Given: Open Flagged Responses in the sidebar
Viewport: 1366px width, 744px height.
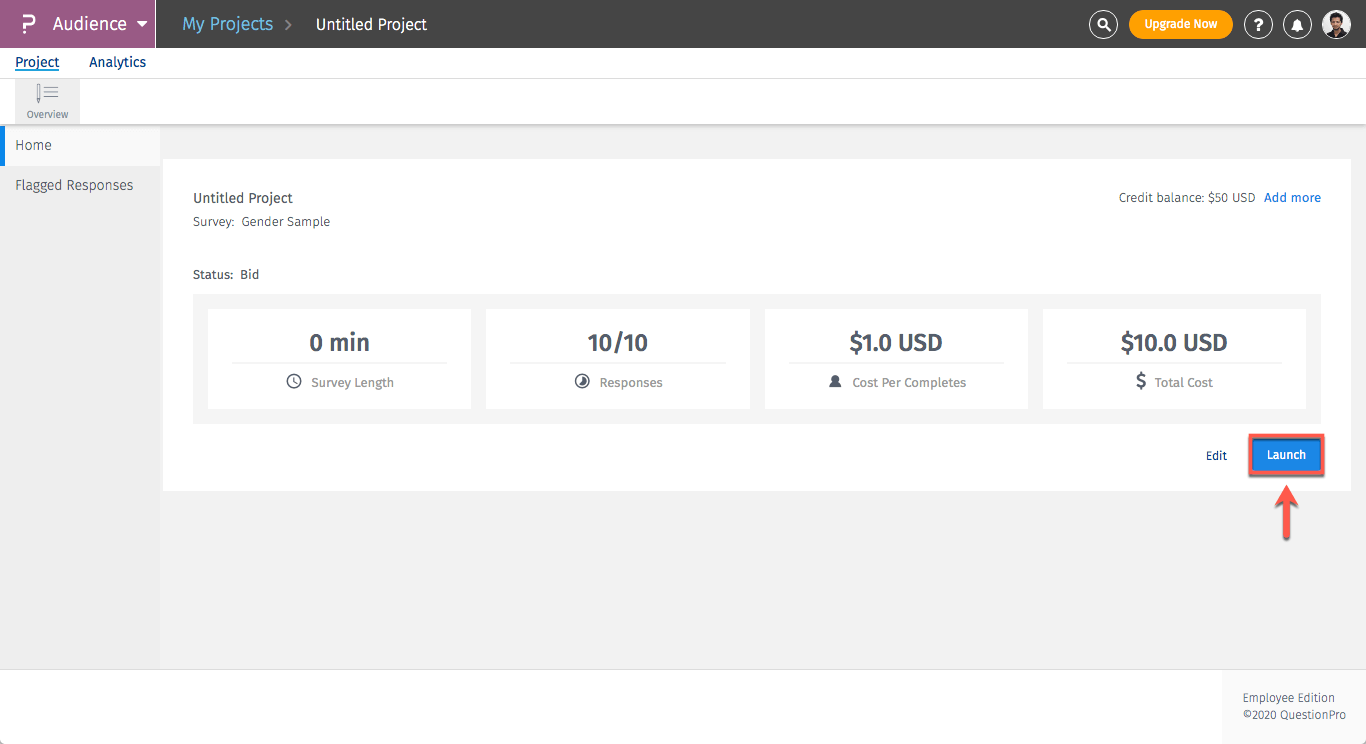Looking at the screenshot, I should coord(74,185).
